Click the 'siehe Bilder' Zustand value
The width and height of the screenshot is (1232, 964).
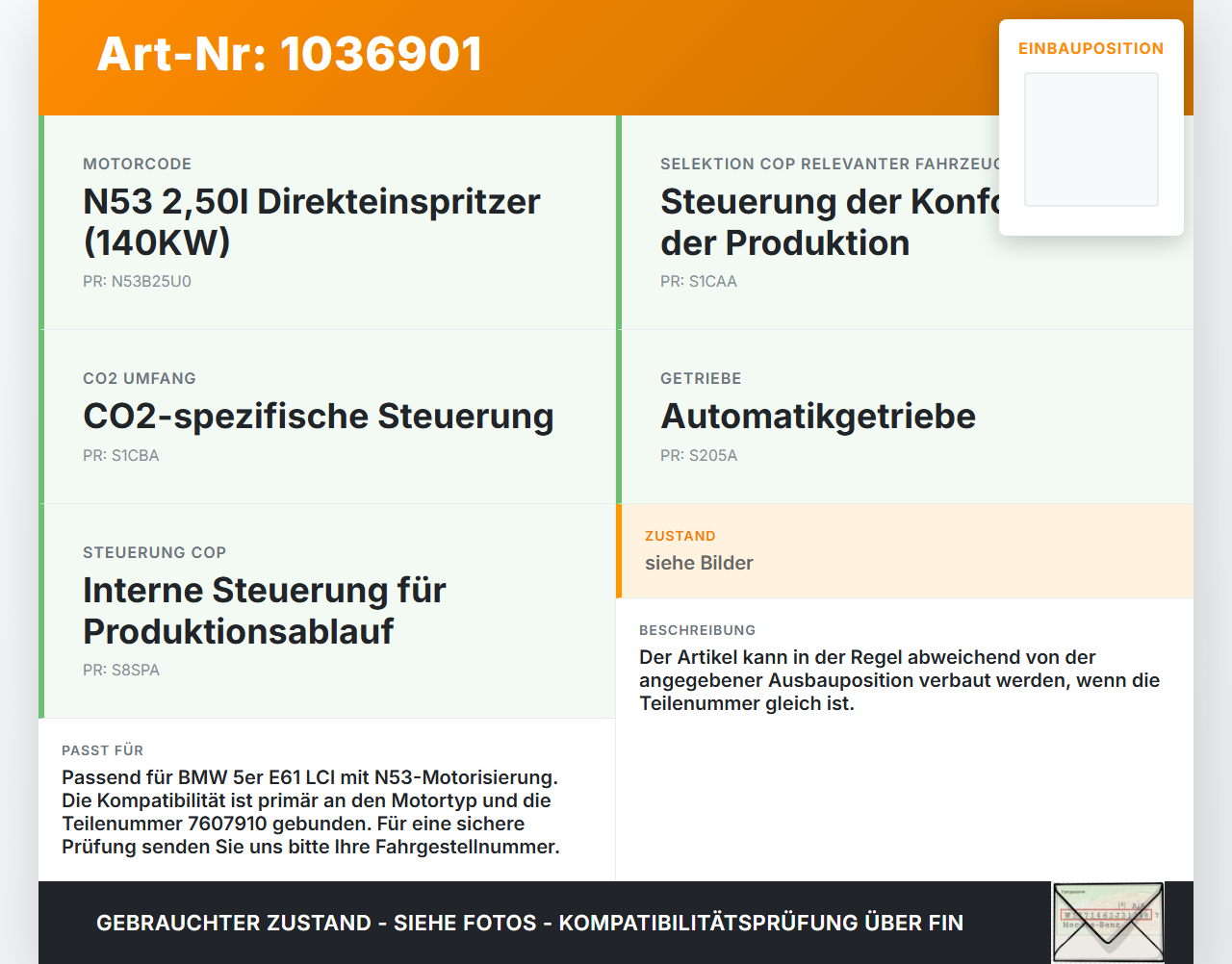(x=699, y=563)
